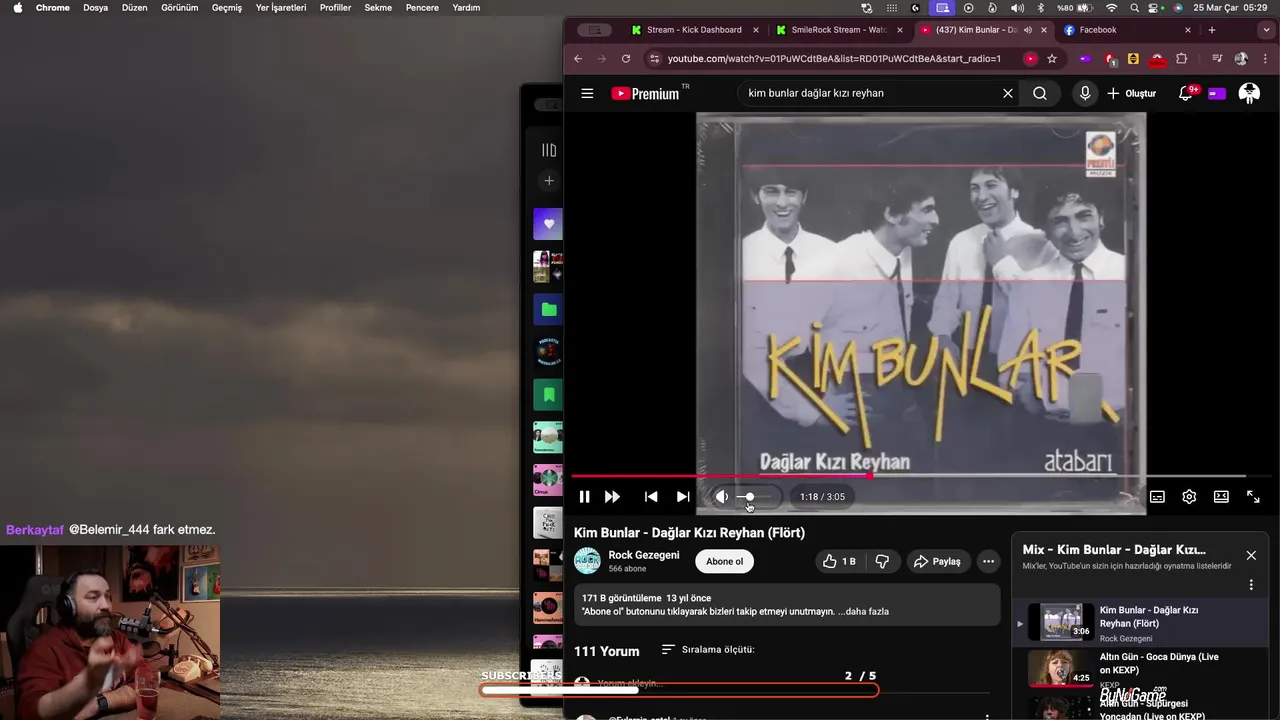Share the video via Paylaş
The width and height of the screenshot is (1280, 720).
938,561
